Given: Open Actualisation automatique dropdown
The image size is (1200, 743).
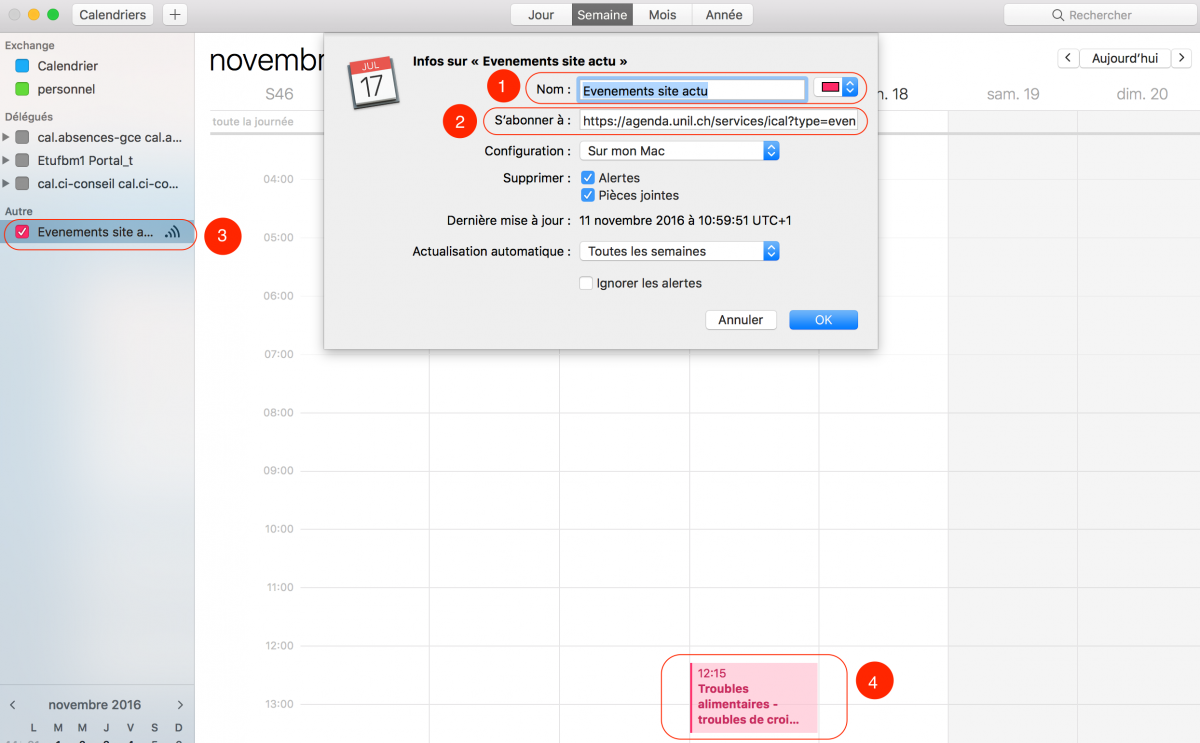Looking at the screenshot, I should click(679, 252).
